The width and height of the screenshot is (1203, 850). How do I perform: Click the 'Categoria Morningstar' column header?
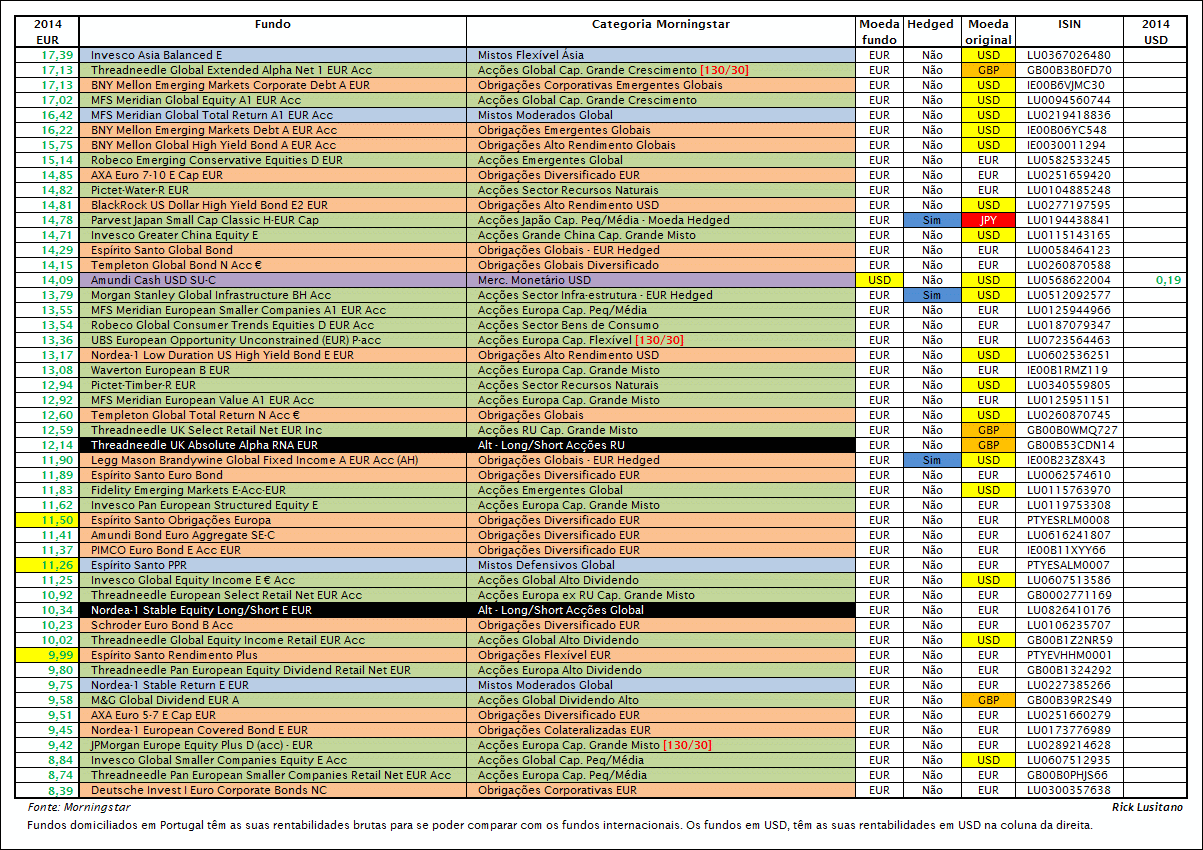(x=661, y=31)
